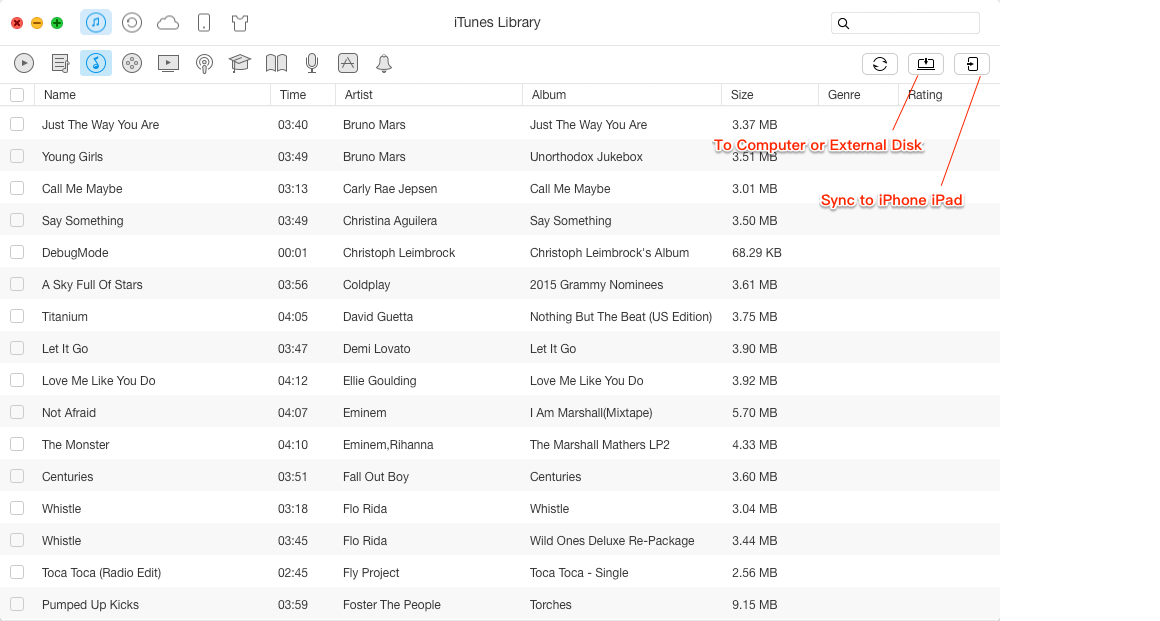
Task: Select the artist Ellie Goulding cell
Action: pos(380,380)
